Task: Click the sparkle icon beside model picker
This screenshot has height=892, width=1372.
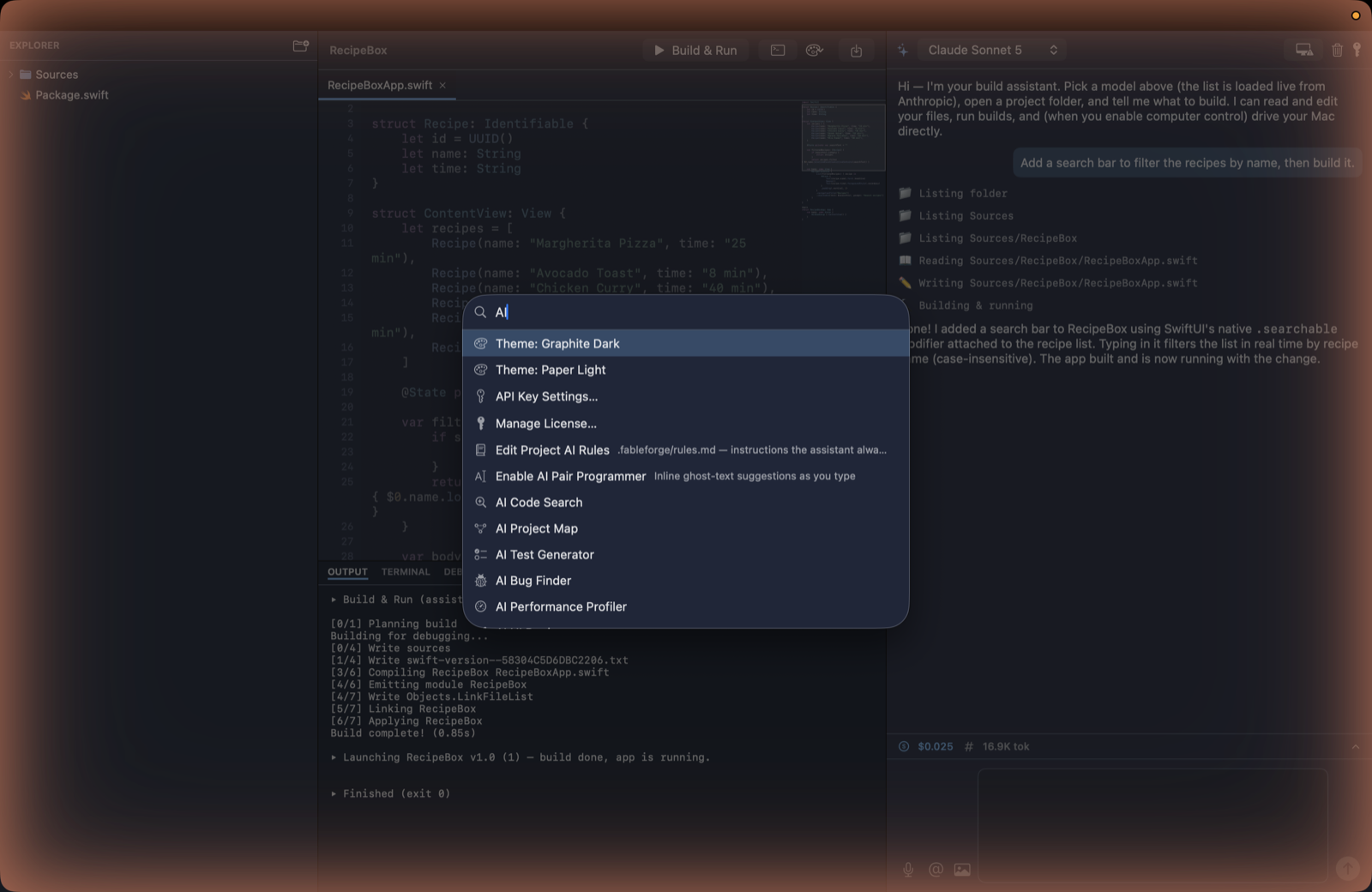Action: point(903,51)
